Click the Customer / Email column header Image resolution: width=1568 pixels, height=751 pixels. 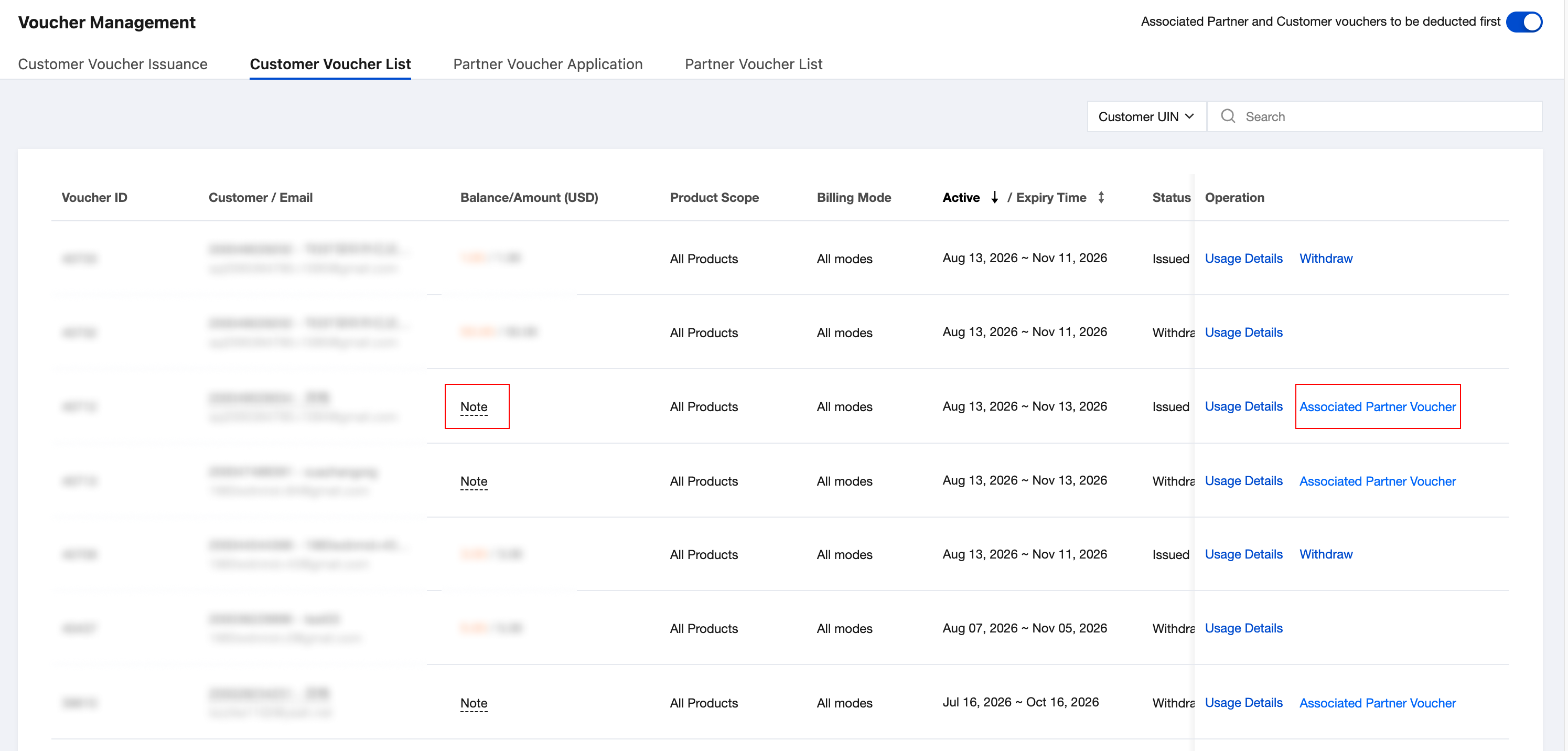pyautogui.click(x=261, y=197)
